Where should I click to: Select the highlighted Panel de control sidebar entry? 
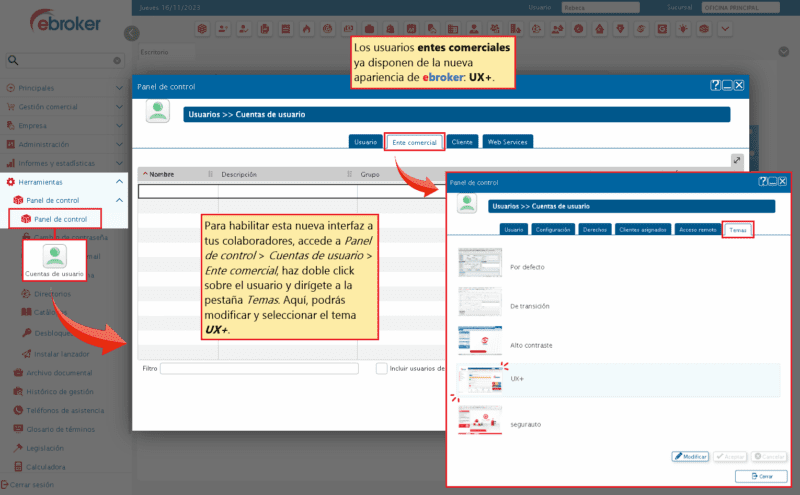(55, 219)
